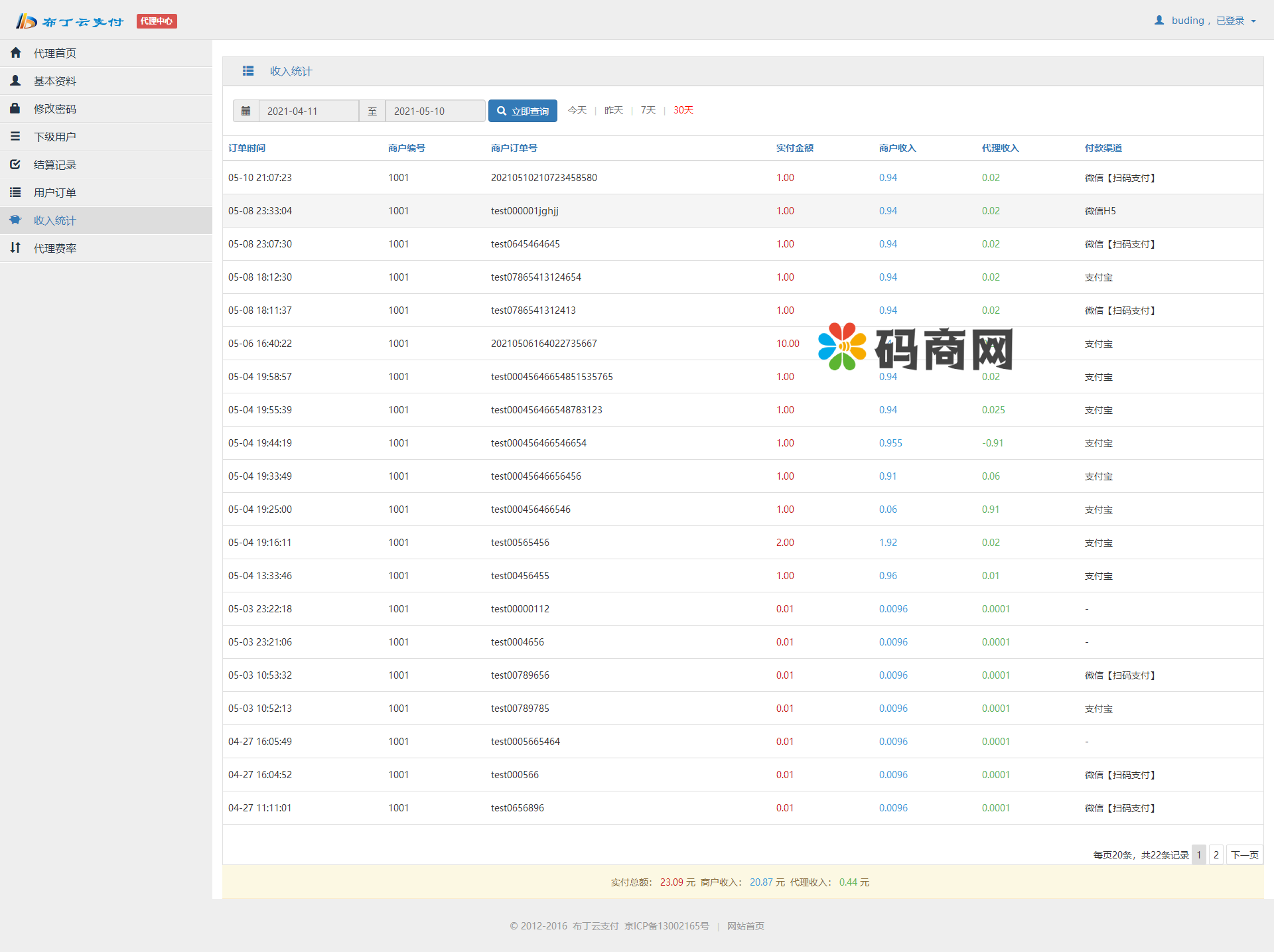1274x952 pixels.
Task: Filter by 今天 quick range
Action: point(577,110)
